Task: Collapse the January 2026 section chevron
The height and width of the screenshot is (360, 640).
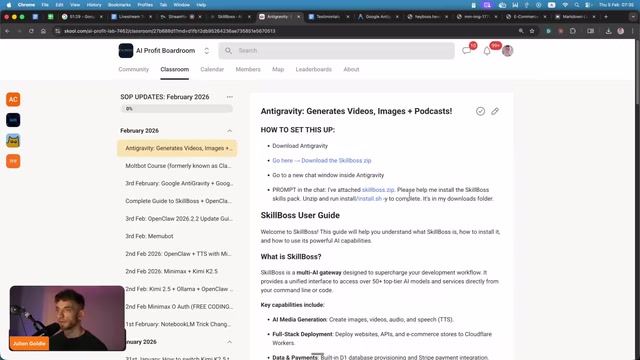Action: pos(229,342)
